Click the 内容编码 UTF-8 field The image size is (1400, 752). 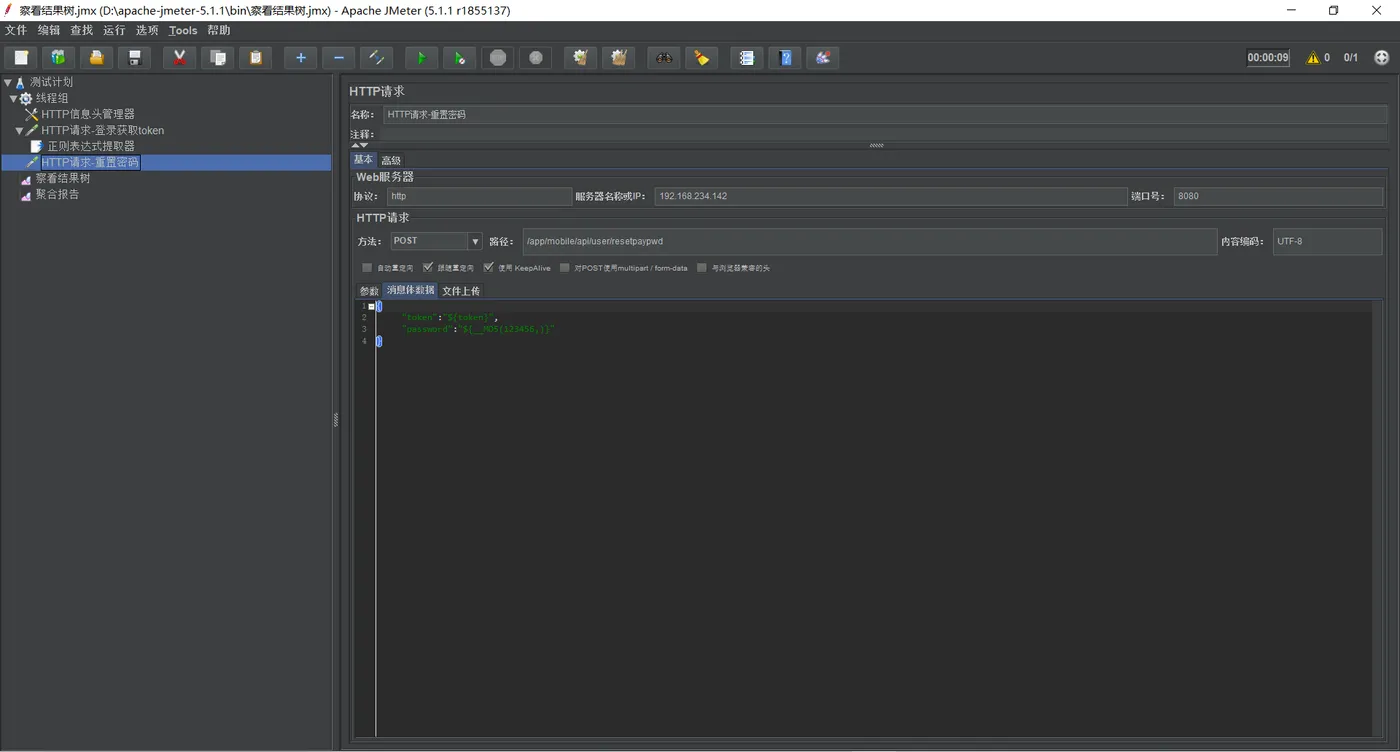pyautogui.click(x=1327, y=241)
